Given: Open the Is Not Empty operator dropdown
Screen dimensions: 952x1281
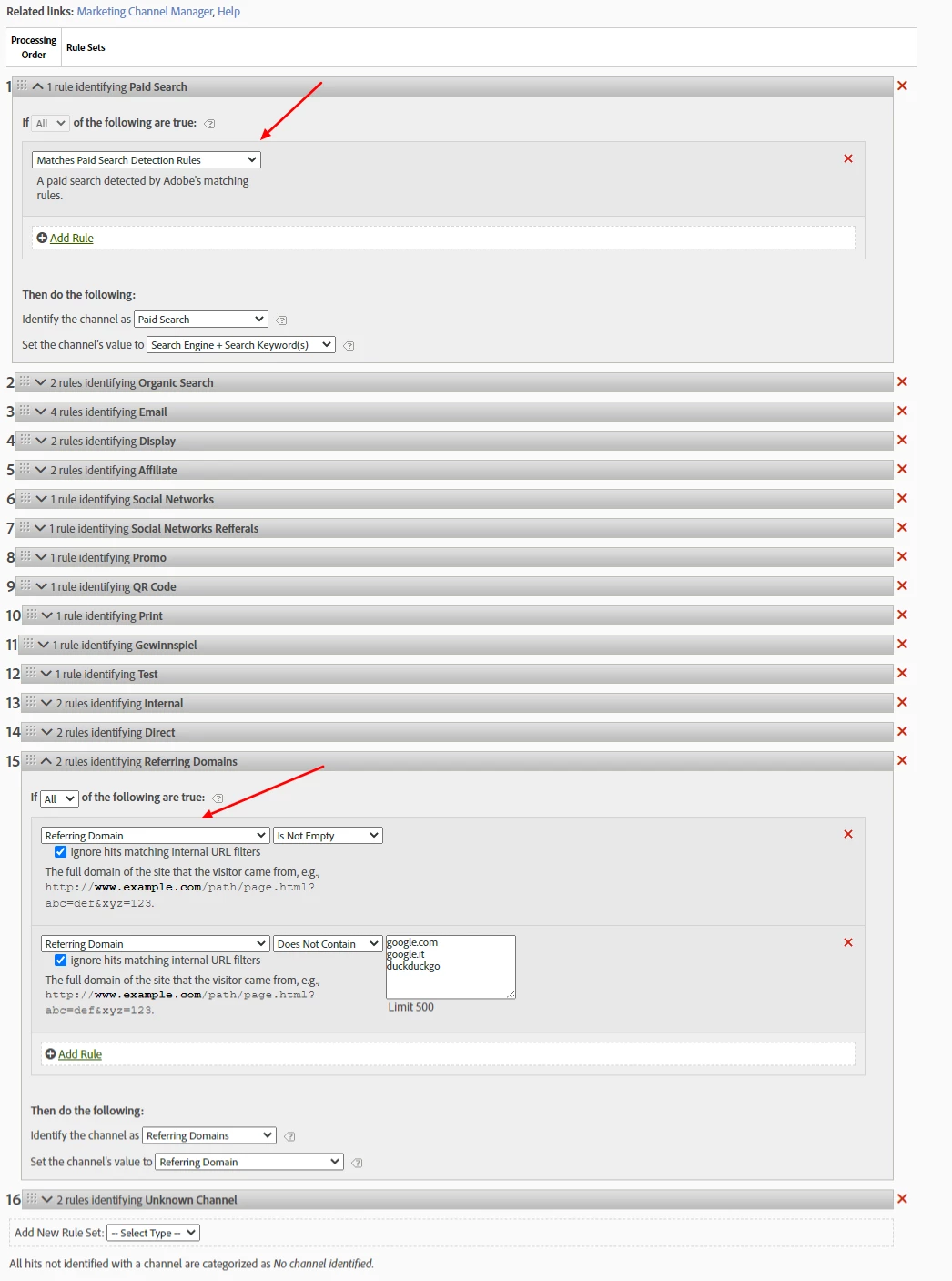Looking at the screenshot, I should 328,835.
